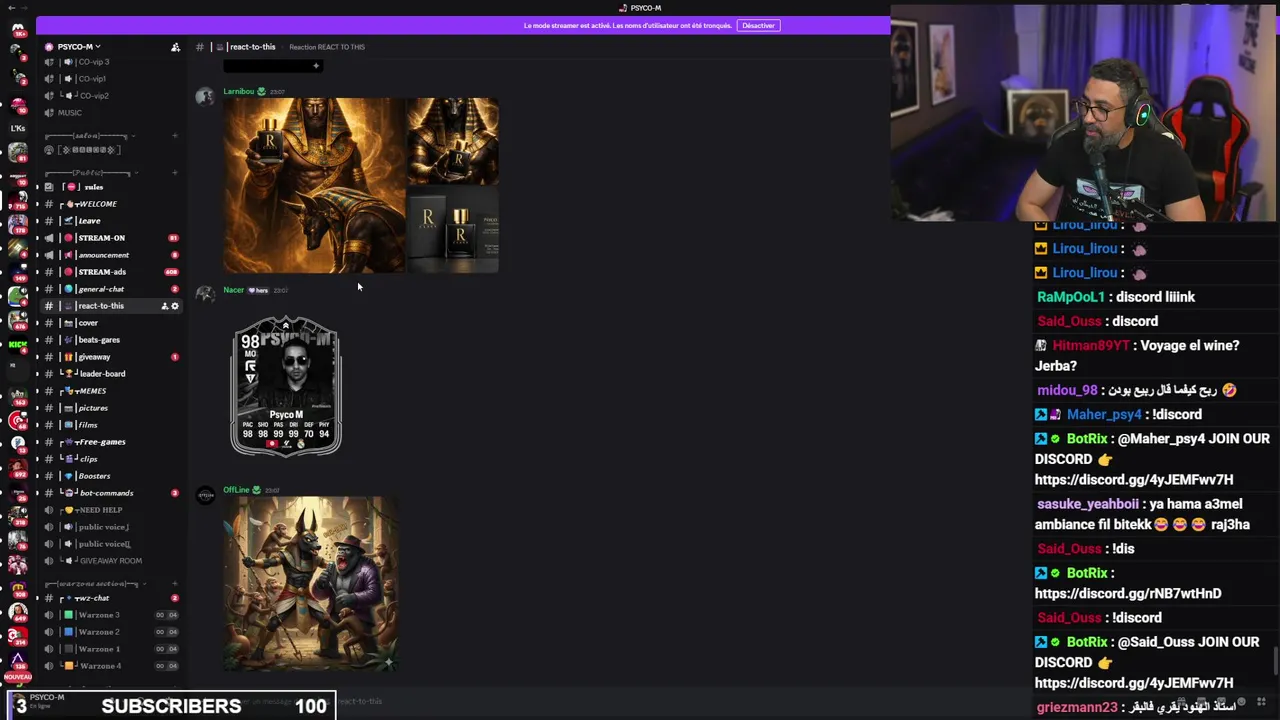Image resolution: width=1280 pixels, height=720 pixels.
Task: Open the announcement channel
Action: [110, 255]
